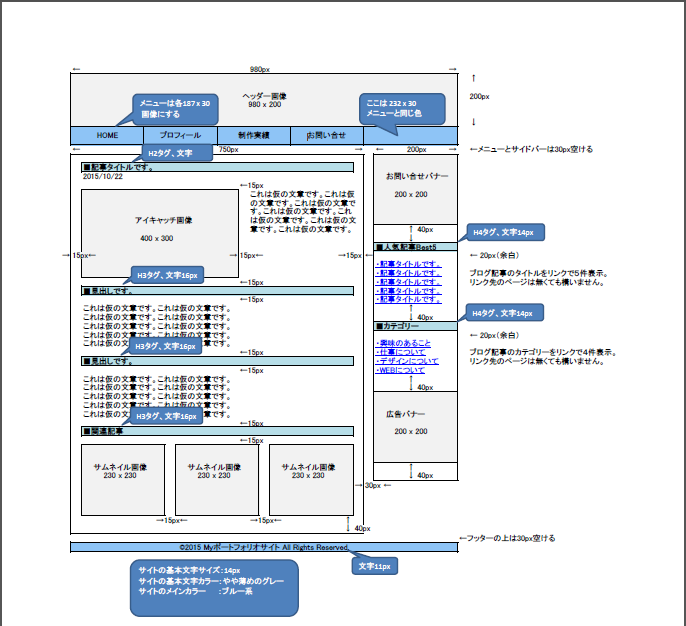Open the HOME menu item
This screenshot has width=686, height=626.
107,136
